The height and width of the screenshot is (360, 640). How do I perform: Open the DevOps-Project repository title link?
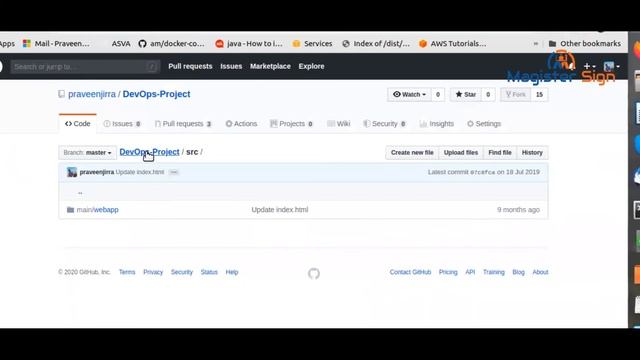(156, 94)
